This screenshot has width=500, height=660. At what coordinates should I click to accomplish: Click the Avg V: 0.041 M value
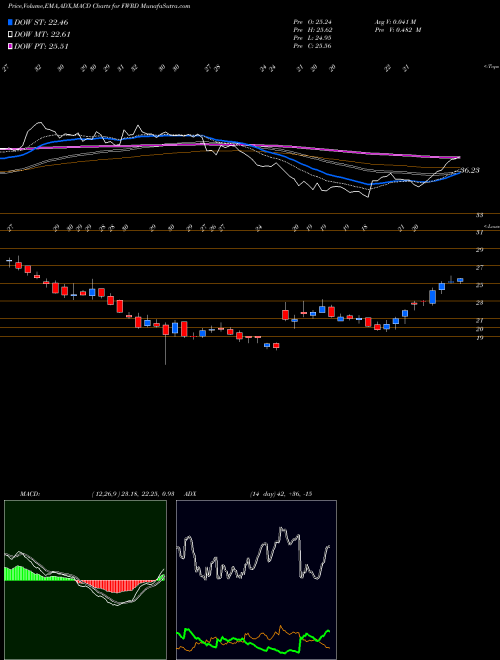pyautogui.click(x=398, y=22)
